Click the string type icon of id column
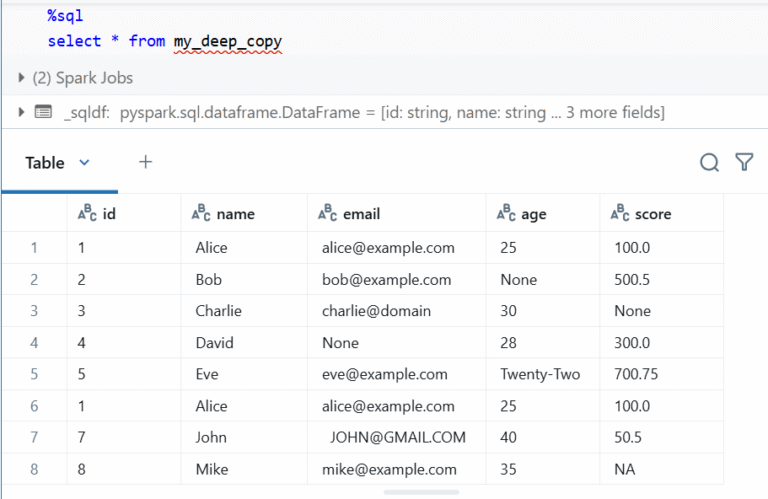Screen dimensions: 768x499 click(86, 213)
